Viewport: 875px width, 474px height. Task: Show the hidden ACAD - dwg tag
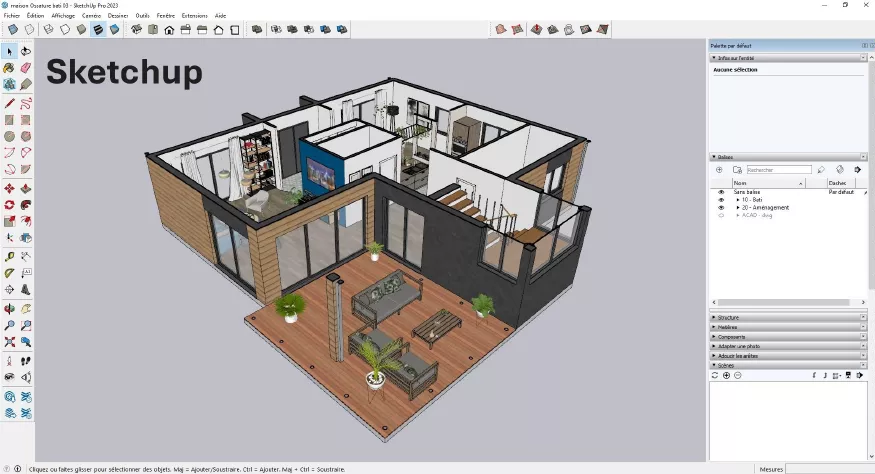[720, 215]
